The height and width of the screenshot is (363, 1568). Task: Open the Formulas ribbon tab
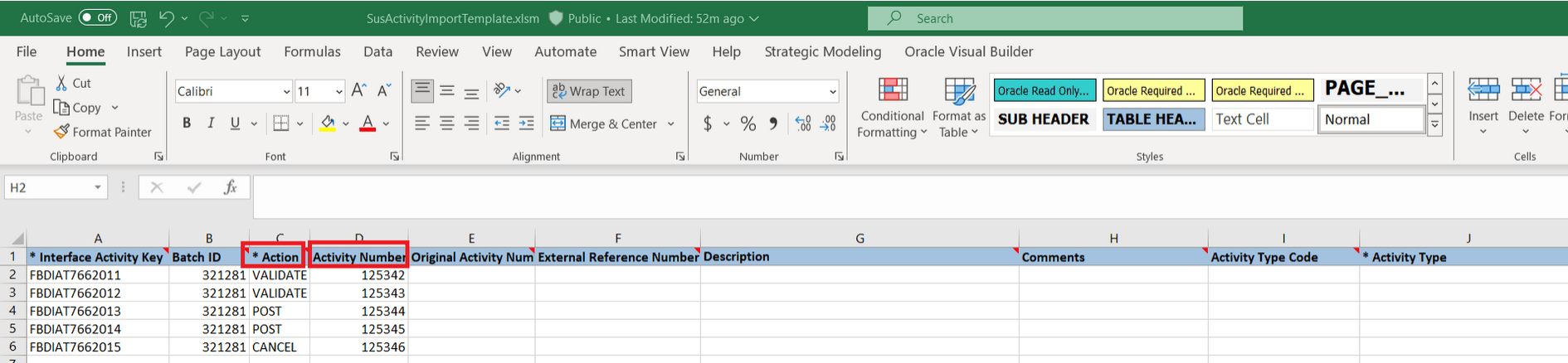click(312, 51)
